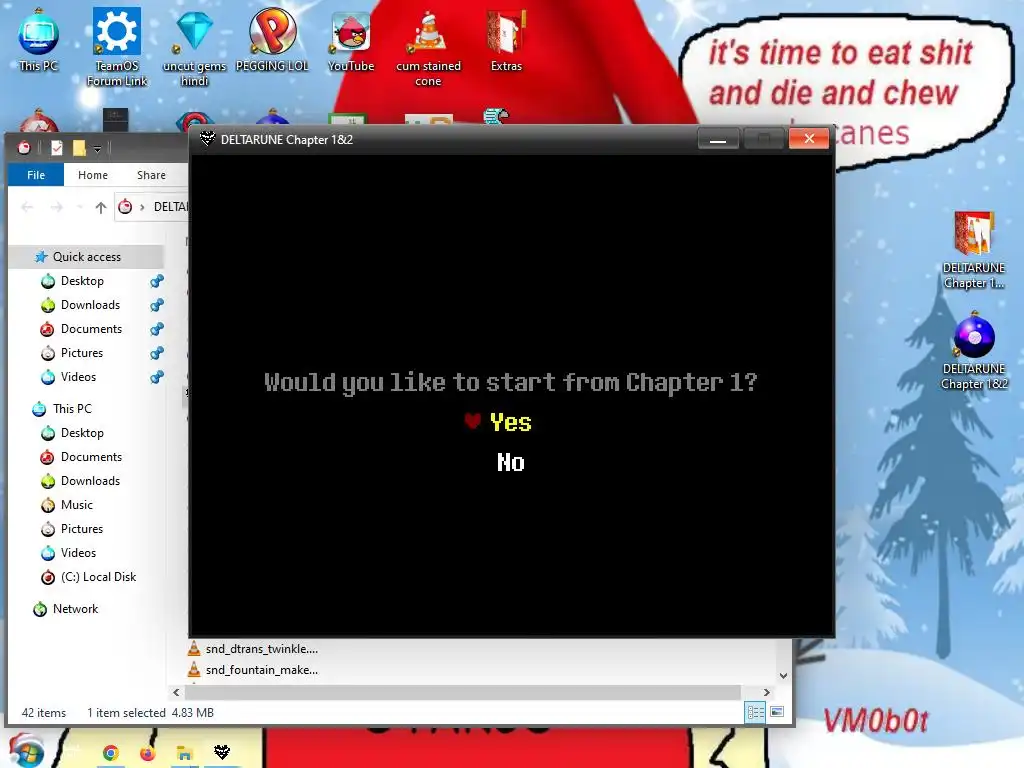Switch Explorer to details view
Image resolution: width=1024 pixels, height=768 pixels.
[x=755, y=712]
